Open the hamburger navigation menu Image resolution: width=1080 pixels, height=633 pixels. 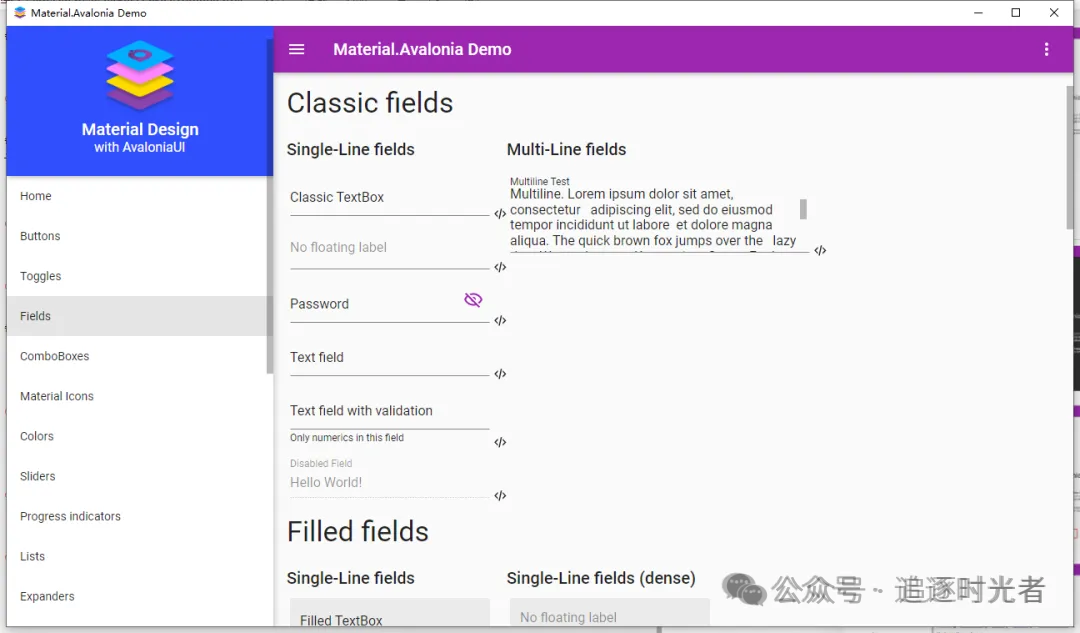pos(296,49)
